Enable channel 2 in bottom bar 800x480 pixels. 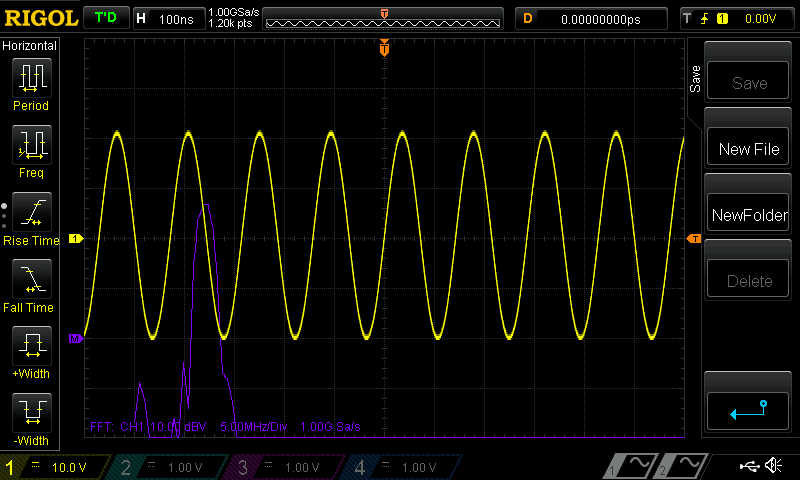[170, 467]
